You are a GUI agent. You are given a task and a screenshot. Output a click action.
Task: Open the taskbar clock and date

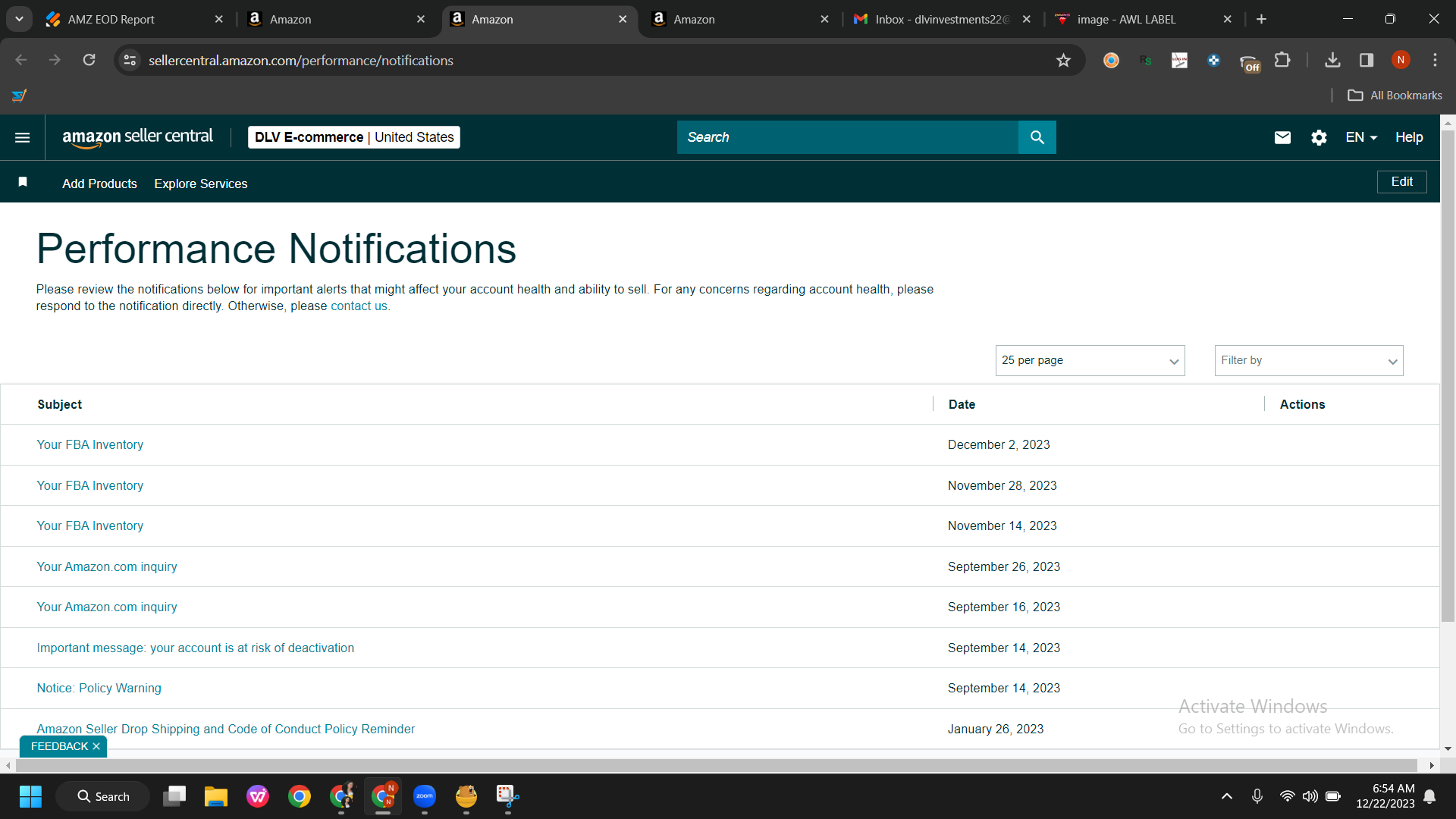pos(1385,796)
